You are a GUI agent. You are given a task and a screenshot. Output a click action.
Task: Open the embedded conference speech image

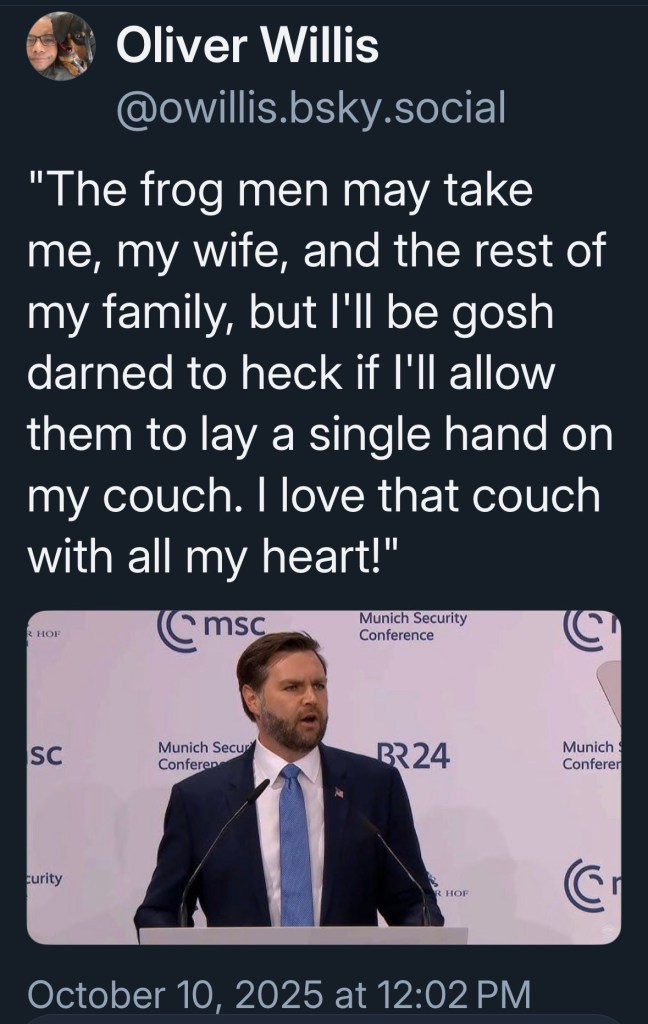(323, 777)
